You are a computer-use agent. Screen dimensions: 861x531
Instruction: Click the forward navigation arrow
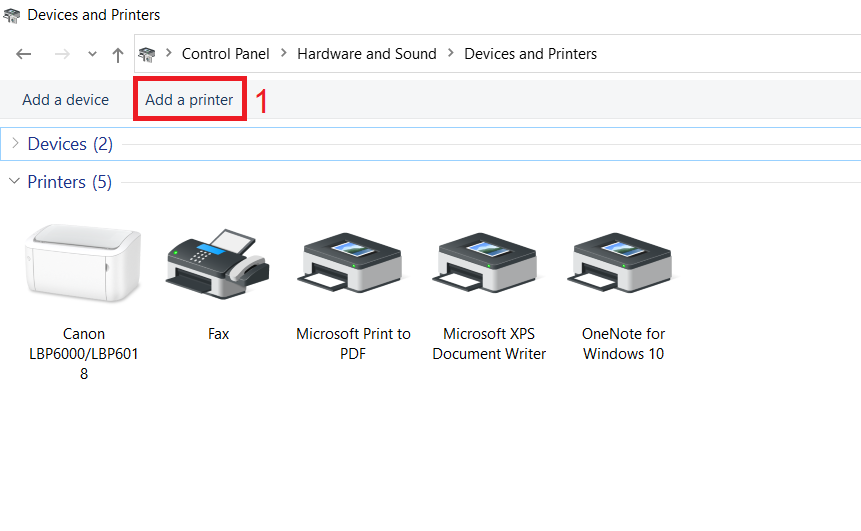click(62, 54)
